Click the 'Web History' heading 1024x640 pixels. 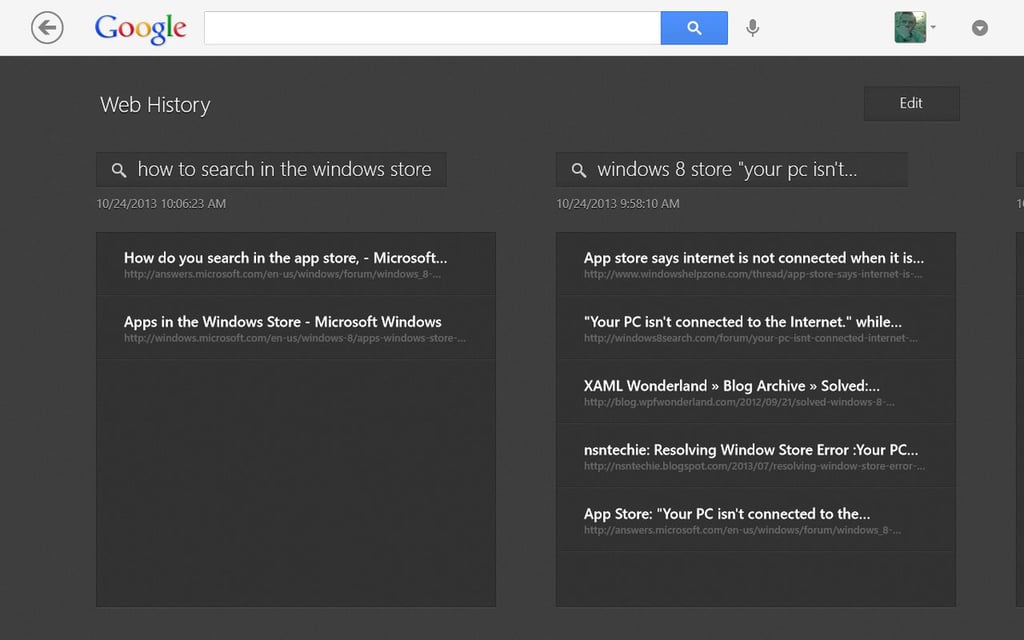(x=155, y=104)
